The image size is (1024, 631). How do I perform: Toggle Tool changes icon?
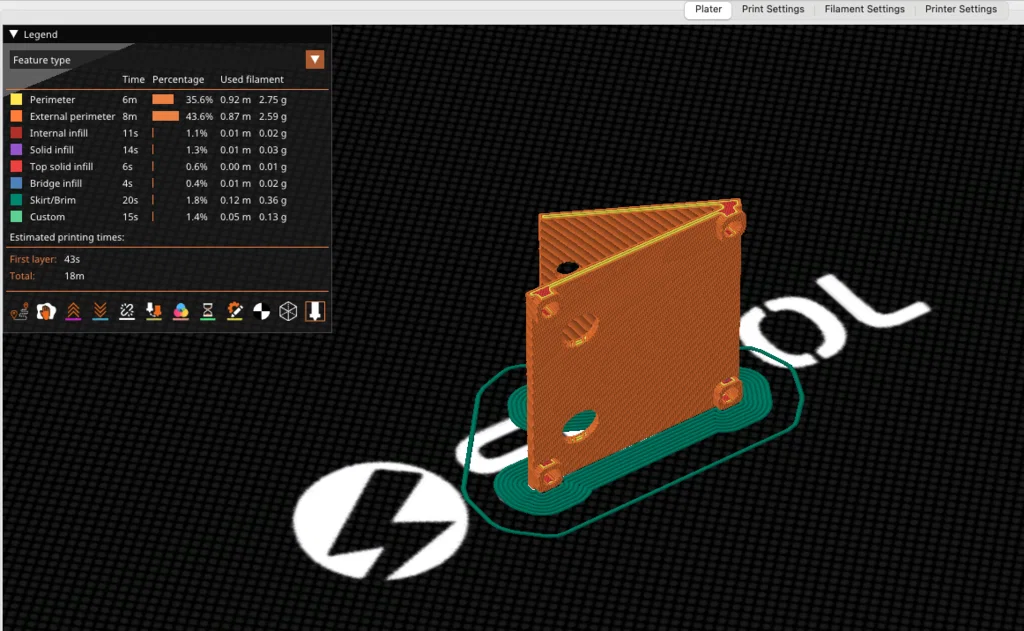point(153,312)
